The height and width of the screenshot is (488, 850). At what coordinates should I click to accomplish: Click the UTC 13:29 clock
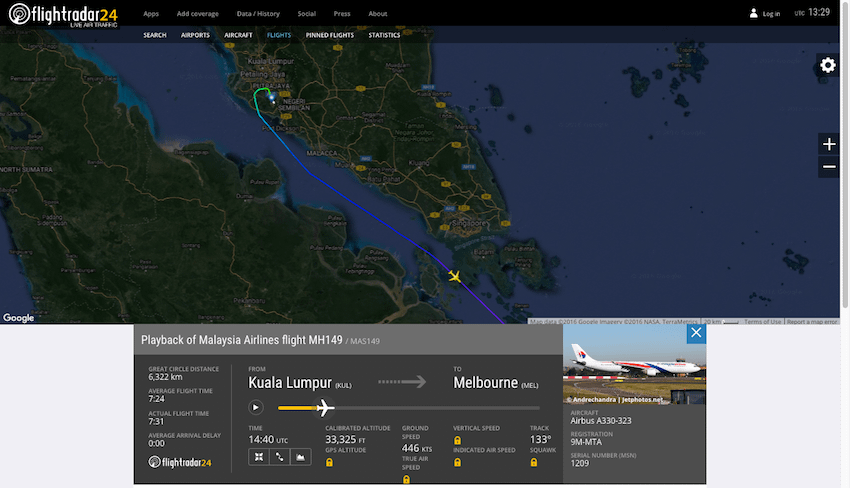(x=812, y=12)
